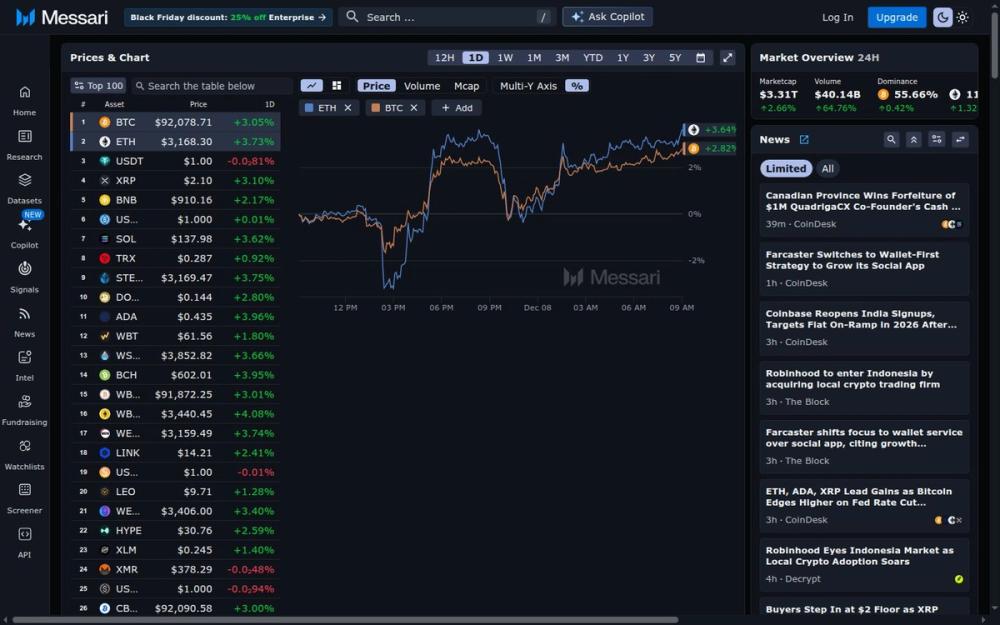
Task: Open the API sidebar section
Action: pyautogui.click(x=24, y=543)
